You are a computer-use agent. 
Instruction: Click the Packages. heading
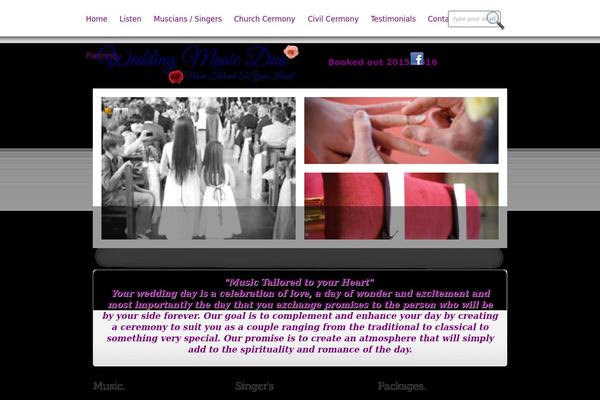tap(401, 386)
